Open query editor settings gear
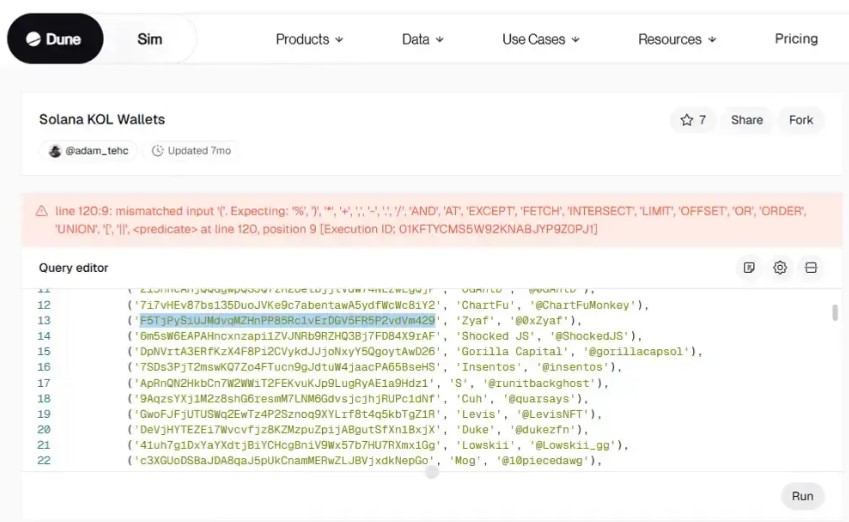The height and width of the screenshot is (522, 849). 780,267
